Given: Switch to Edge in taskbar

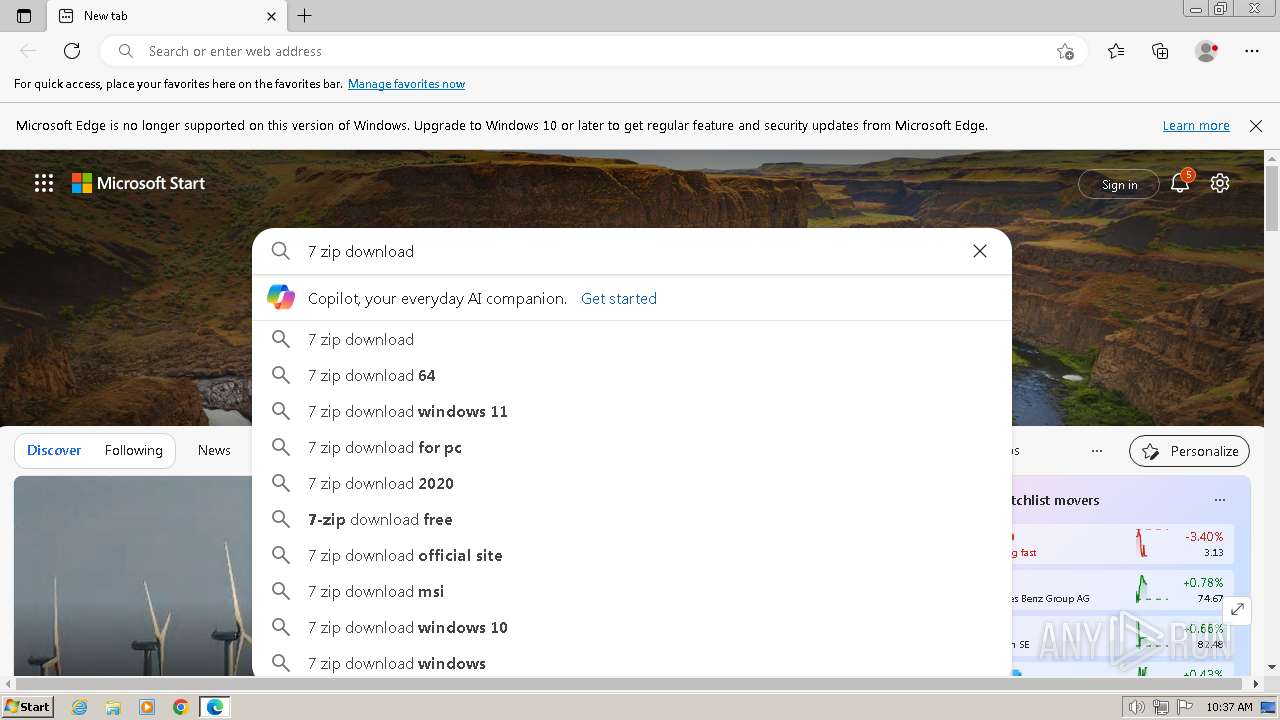Looking at the screenshot, I should point(214,707).
